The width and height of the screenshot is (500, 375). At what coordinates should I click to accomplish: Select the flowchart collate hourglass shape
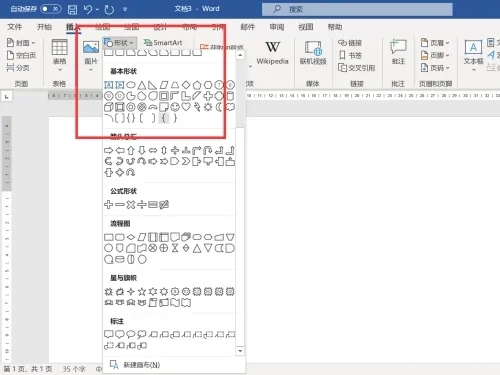point(175,248)
